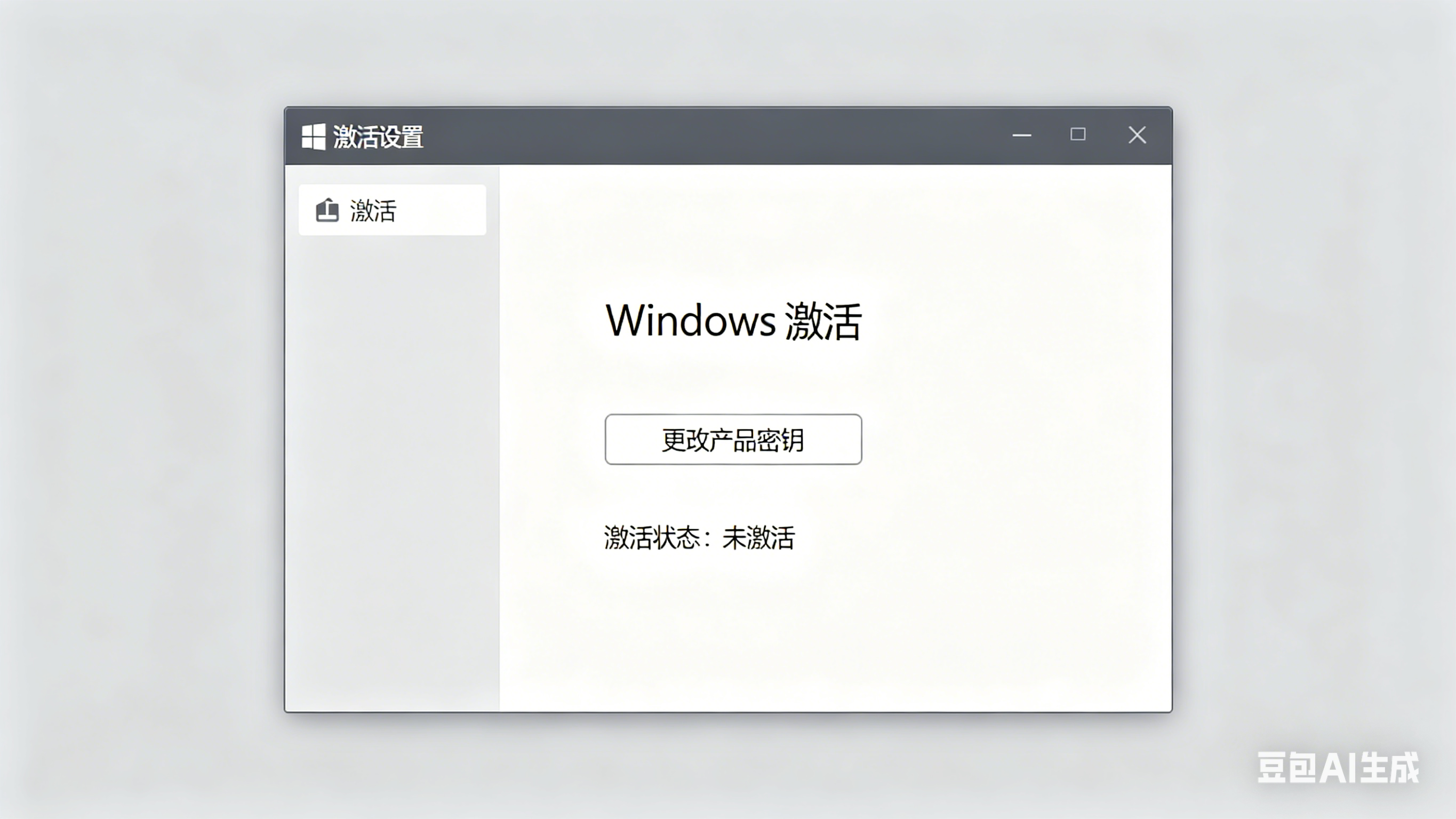This screenshot has height=819, width=1456.
Task: Click empty sidebar area below 激活
Action: click(x=391, y=452)
